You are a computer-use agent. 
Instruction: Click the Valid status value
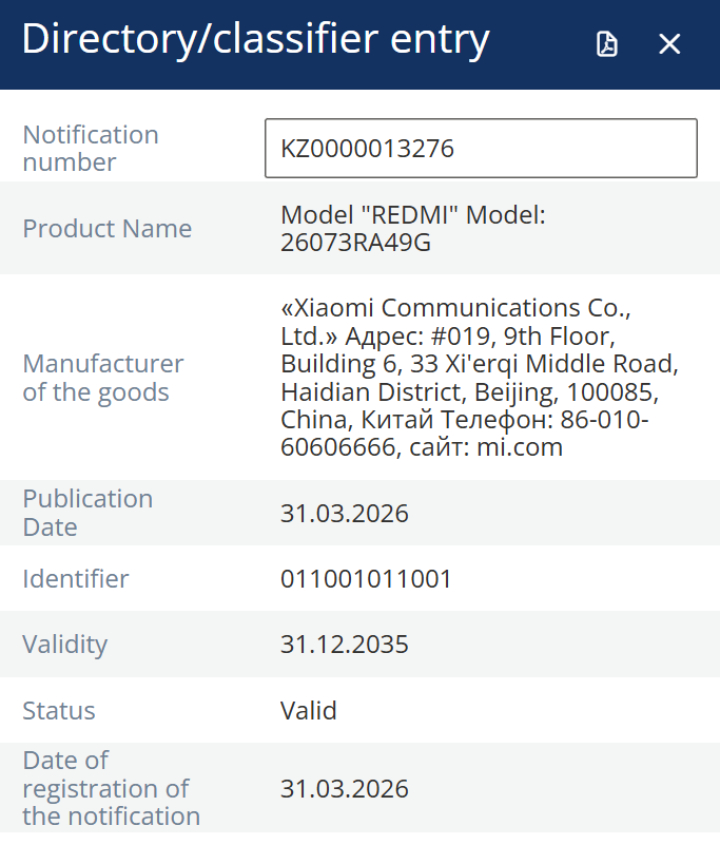[308, 711]
